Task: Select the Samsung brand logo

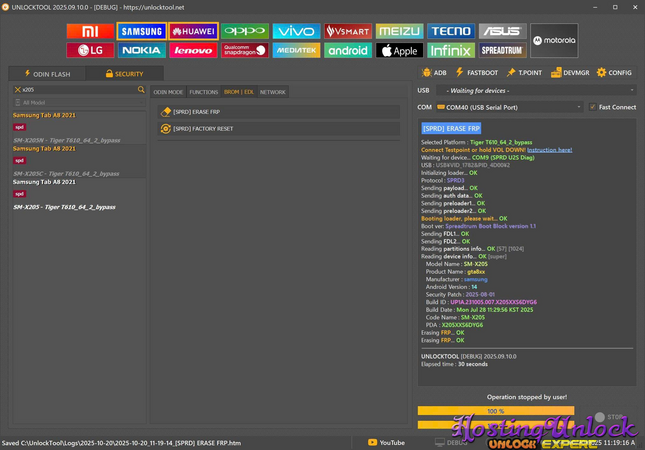Action: click(x=141, y=31)
